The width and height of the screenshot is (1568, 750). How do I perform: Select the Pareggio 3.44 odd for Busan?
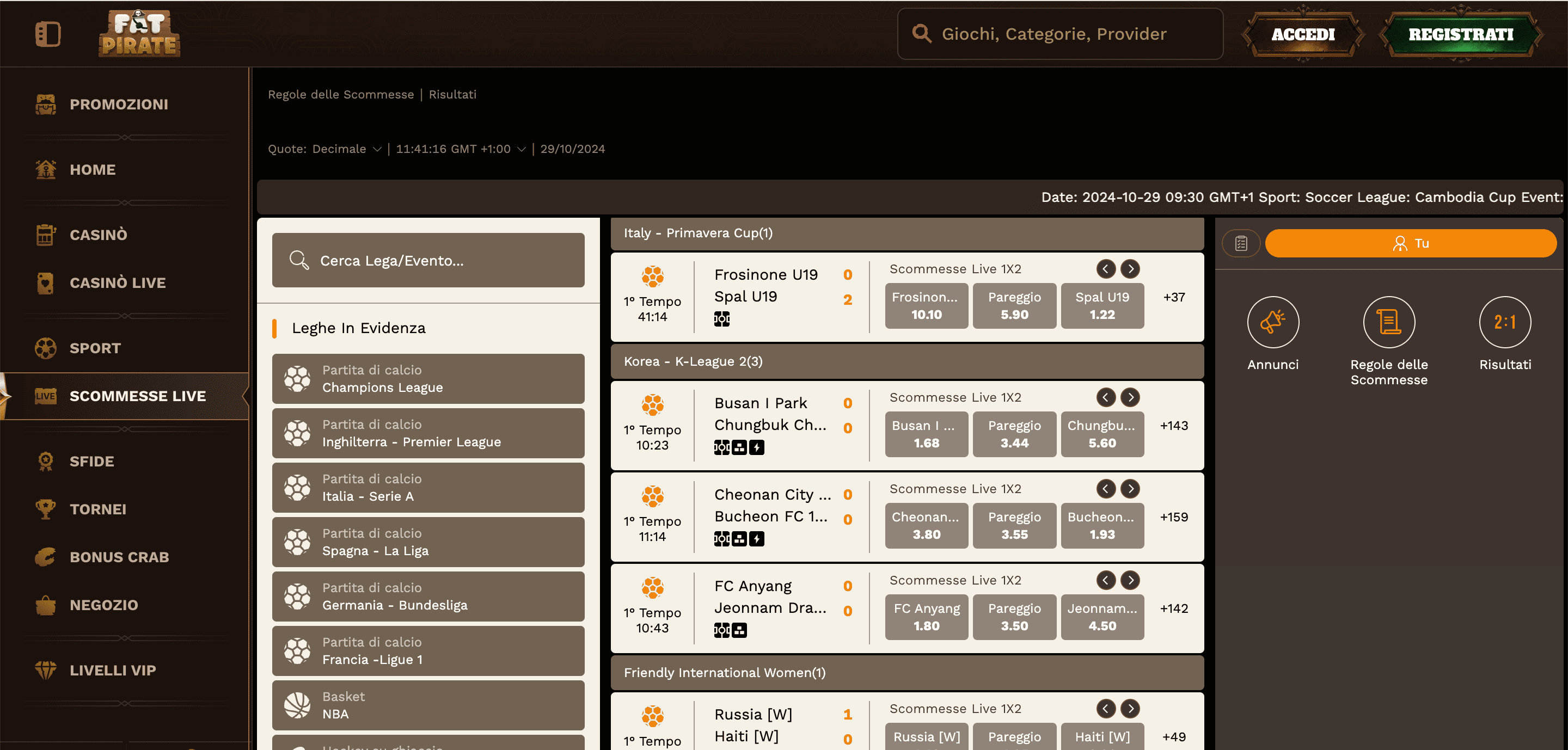[1014, 434]
